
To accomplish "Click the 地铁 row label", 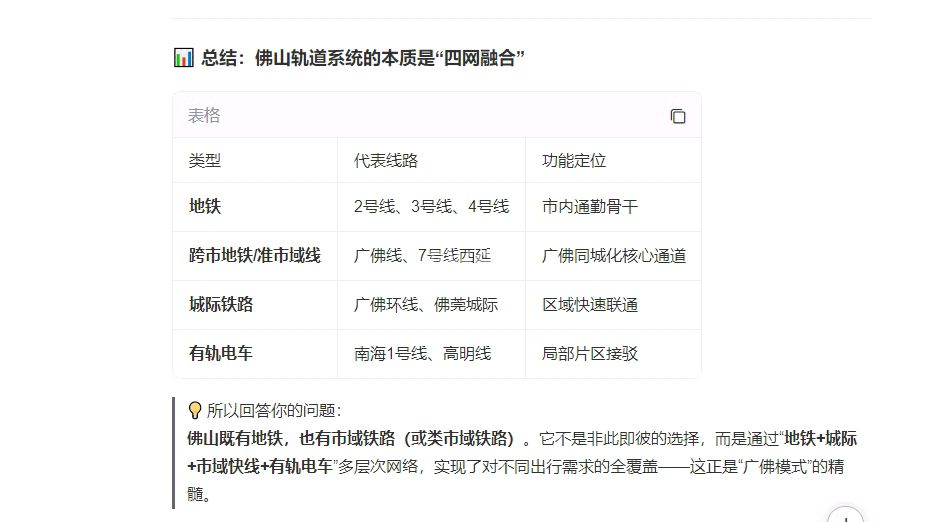I will pos(205,207).
